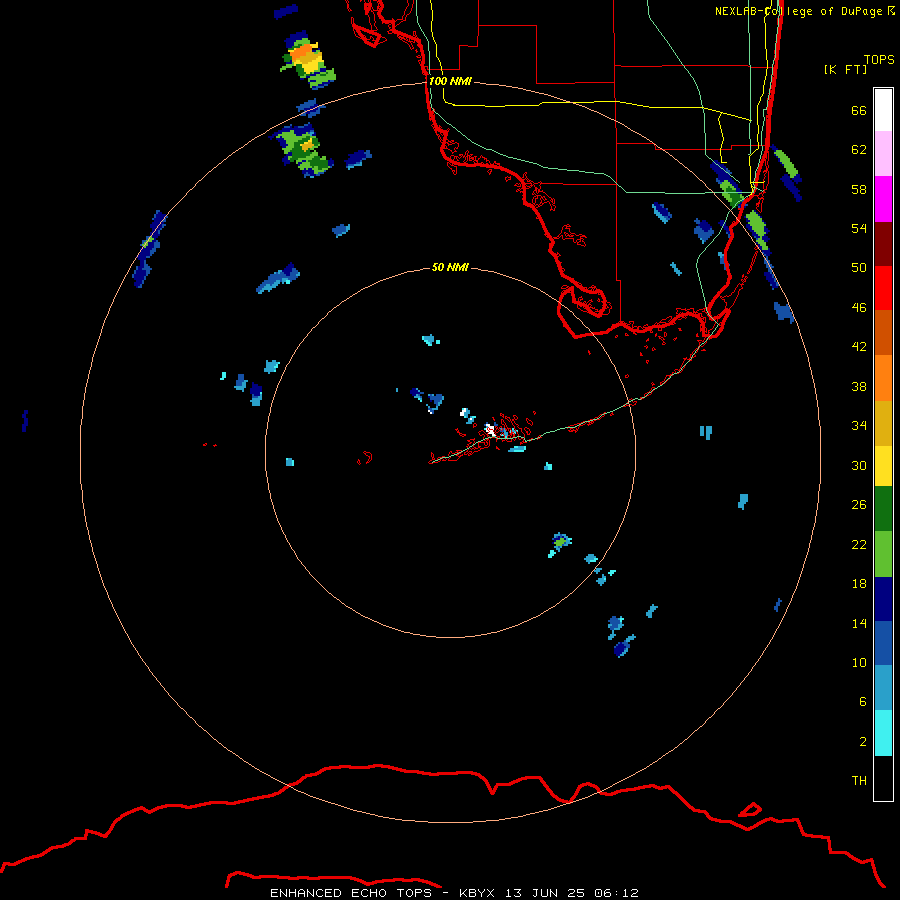Click the dark red legend swatch
This screenshot has width=900, height=900.
tap(883, 244)
